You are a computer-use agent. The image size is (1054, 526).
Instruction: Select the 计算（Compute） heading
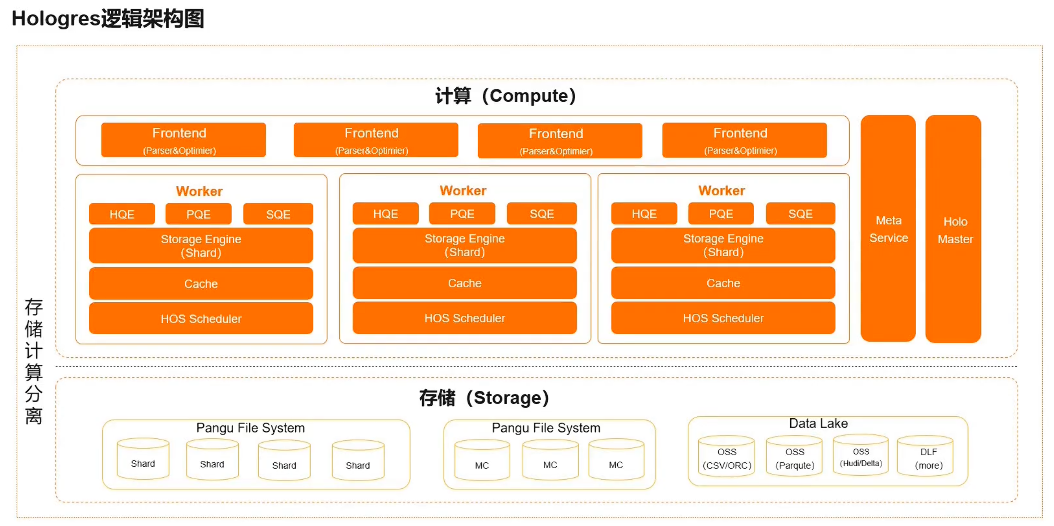505,96
